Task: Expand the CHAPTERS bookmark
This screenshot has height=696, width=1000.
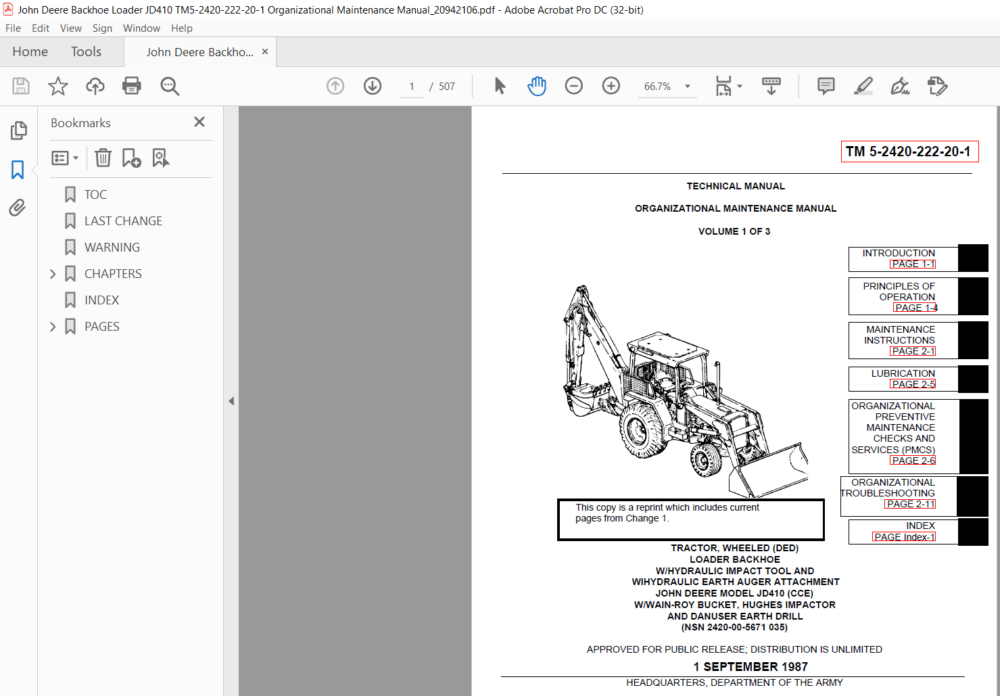Action: [53, 274]
